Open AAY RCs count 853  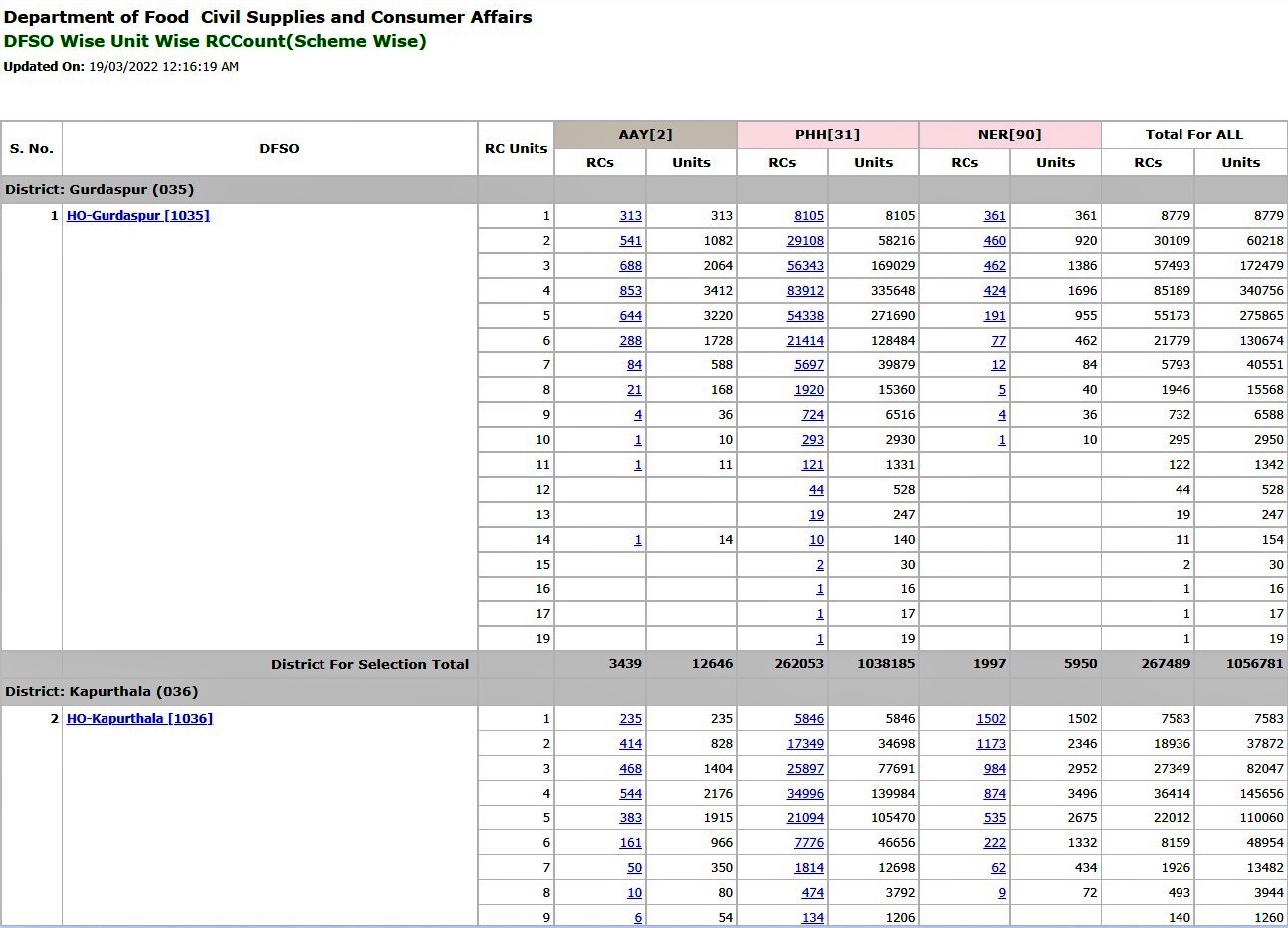tap(630, 291)
